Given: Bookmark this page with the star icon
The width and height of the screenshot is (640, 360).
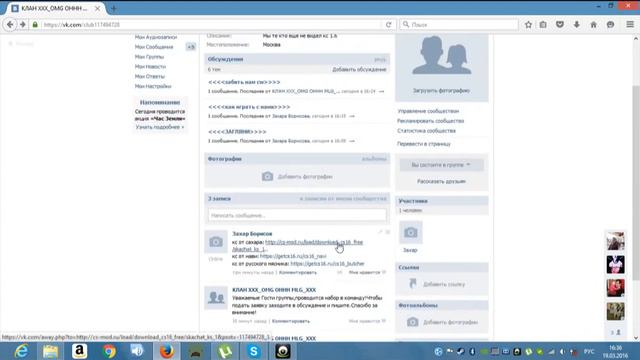Looking at the screenshot, I should 528,24.
